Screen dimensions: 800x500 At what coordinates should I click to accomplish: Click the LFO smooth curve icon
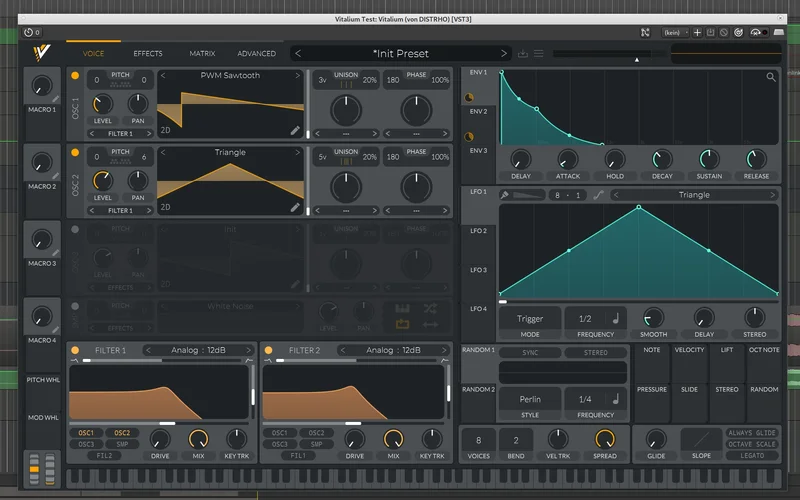tap(599, 195)
